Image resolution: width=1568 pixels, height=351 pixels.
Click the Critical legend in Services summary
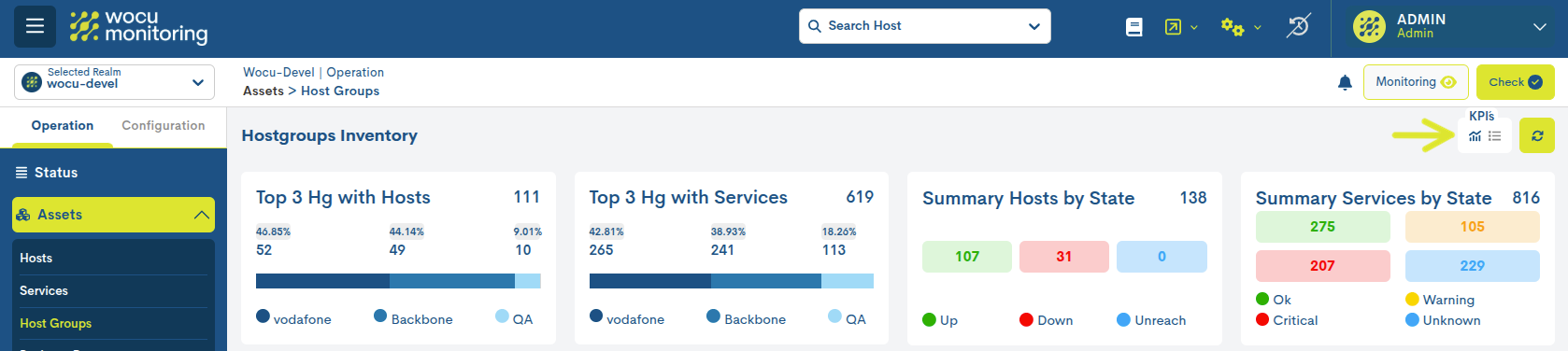tap(1287, 320)
